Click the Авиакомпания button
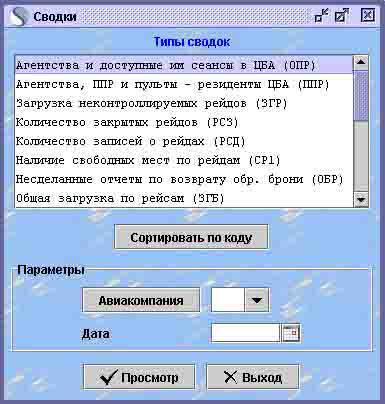Image resolution: width=385 pixels, height=404 pixels. coord(141,300)
